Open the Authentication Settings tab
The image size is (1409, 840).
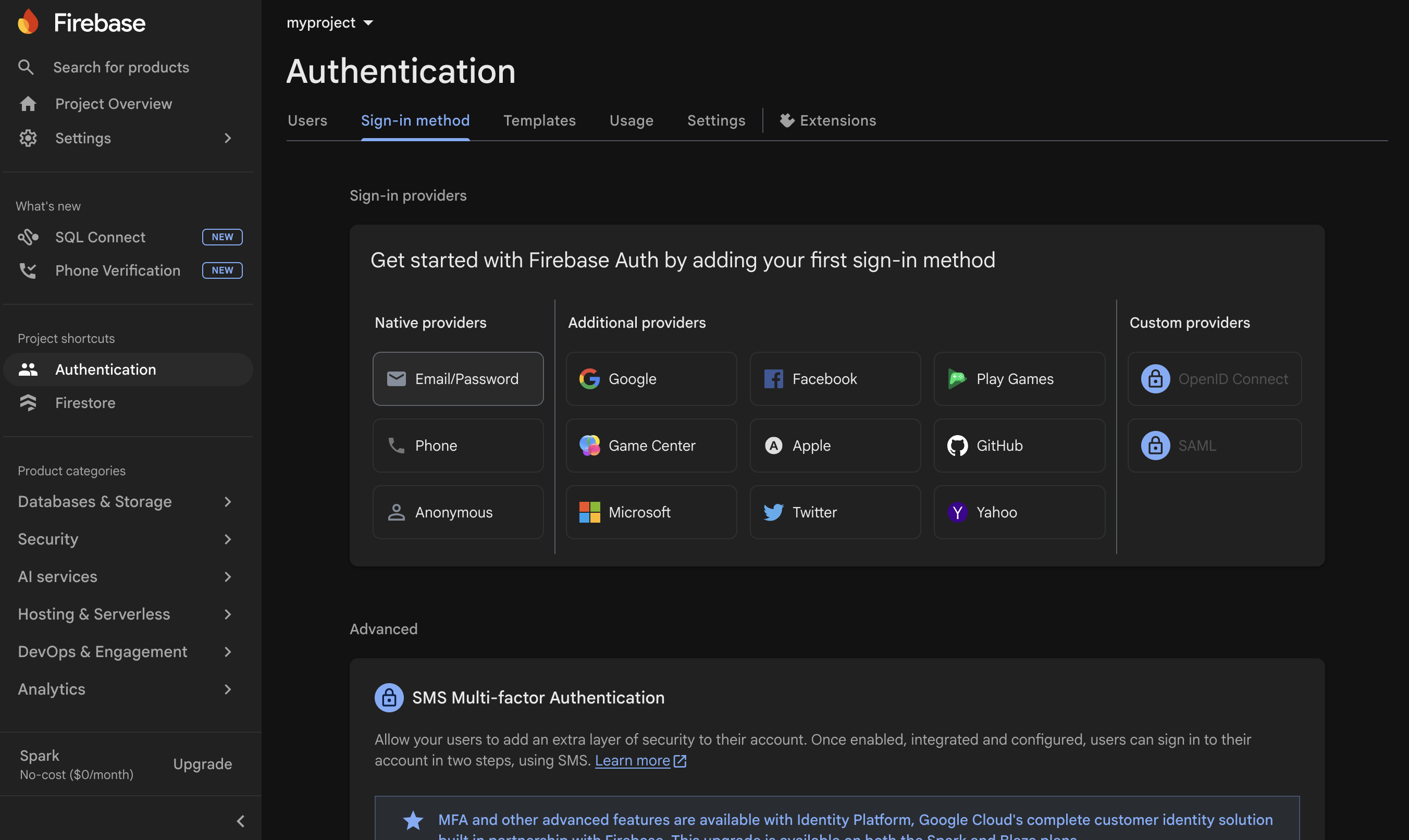pyautogui.click(x=716, y=120)
